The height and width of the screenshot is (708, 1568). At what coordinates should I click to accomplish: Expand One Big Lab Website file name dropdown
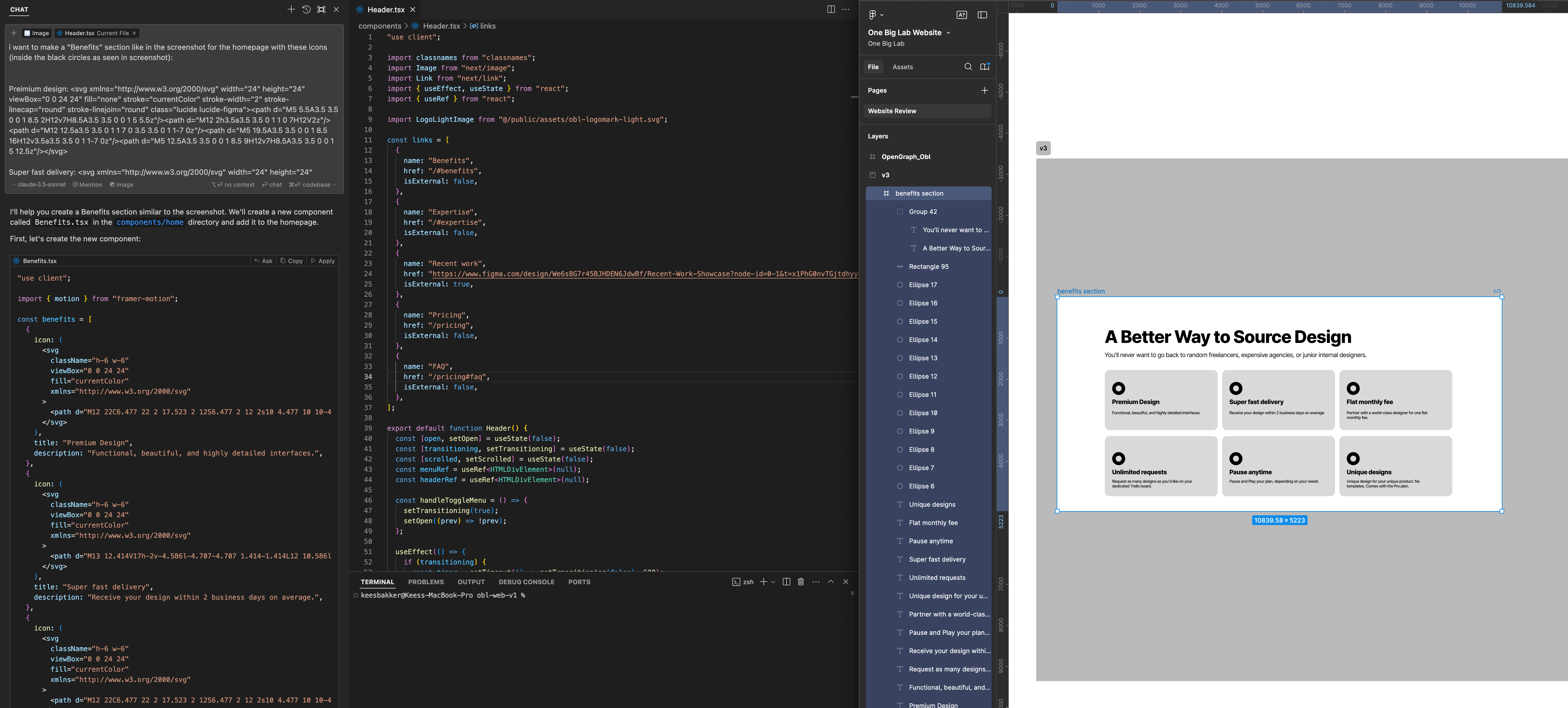948,33
